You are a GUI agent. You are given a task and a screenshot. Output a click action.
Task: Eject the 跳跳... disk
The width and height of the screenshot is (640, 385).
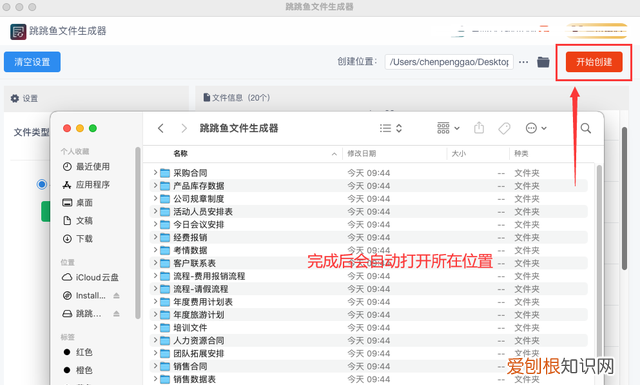pos(116,313)
